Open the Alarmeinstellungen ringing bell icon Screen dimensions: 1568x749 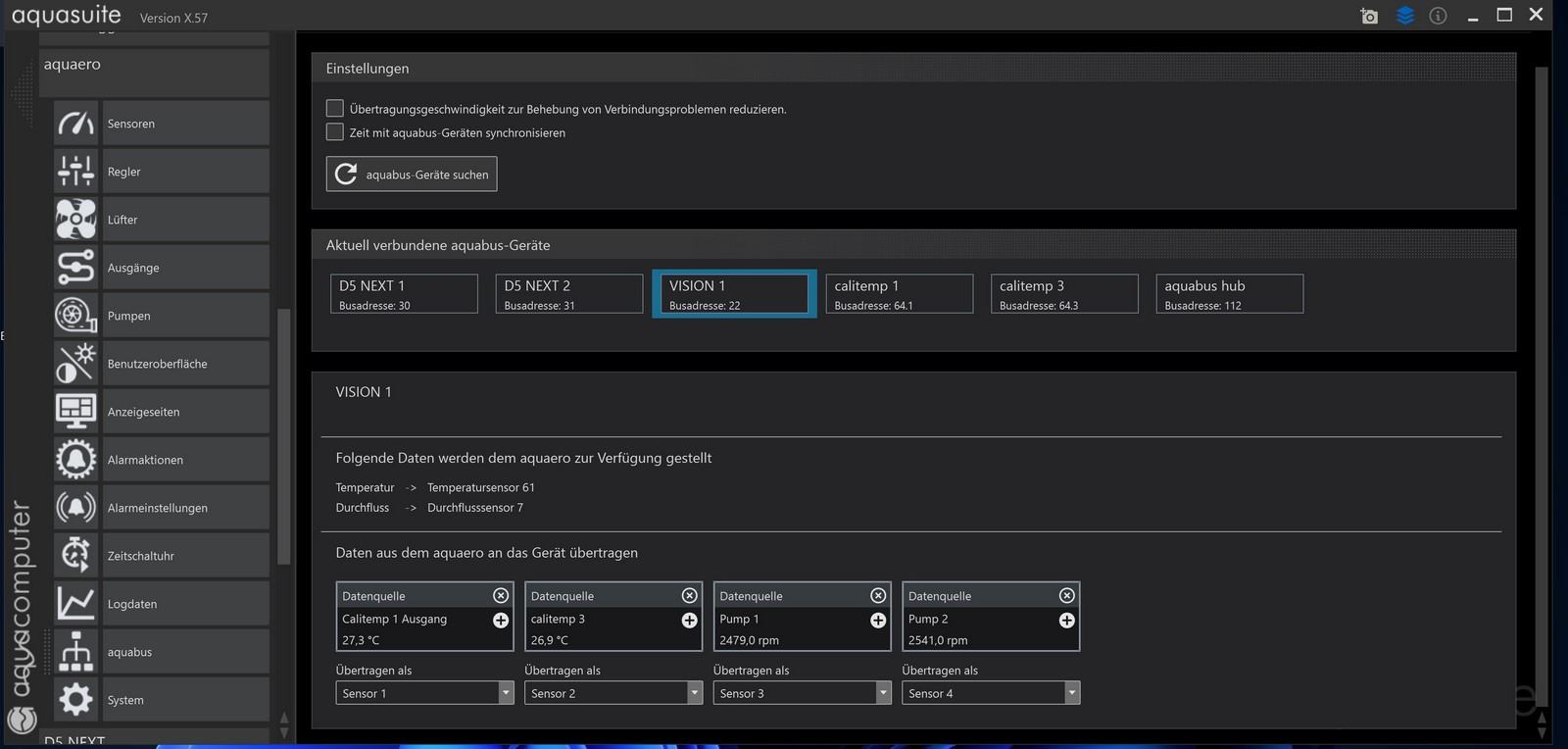pyautogui.click(x=76, y=508)
